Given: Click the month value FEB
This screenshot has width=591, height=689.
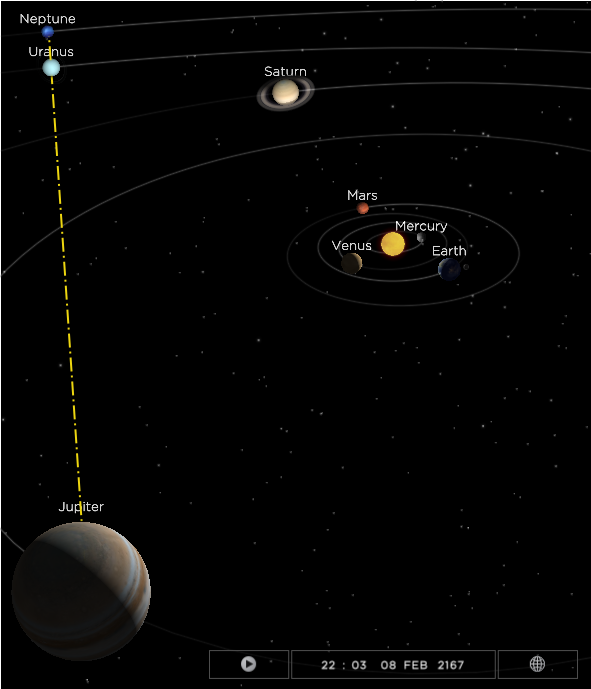Looking at the screenshot, I should (x=416, y=665).
